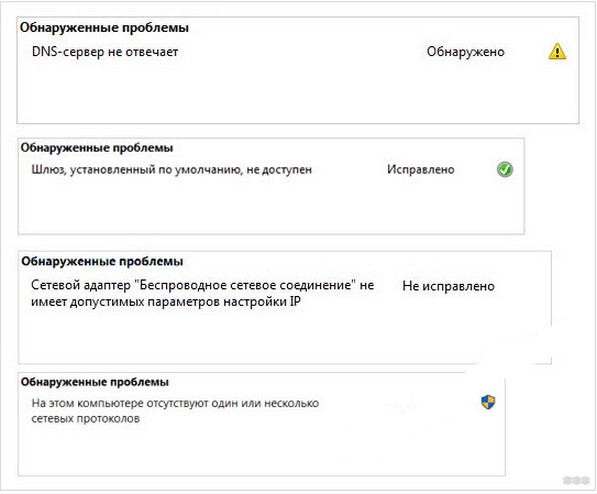Click the green checkmark fixed icon

(505, 169)
